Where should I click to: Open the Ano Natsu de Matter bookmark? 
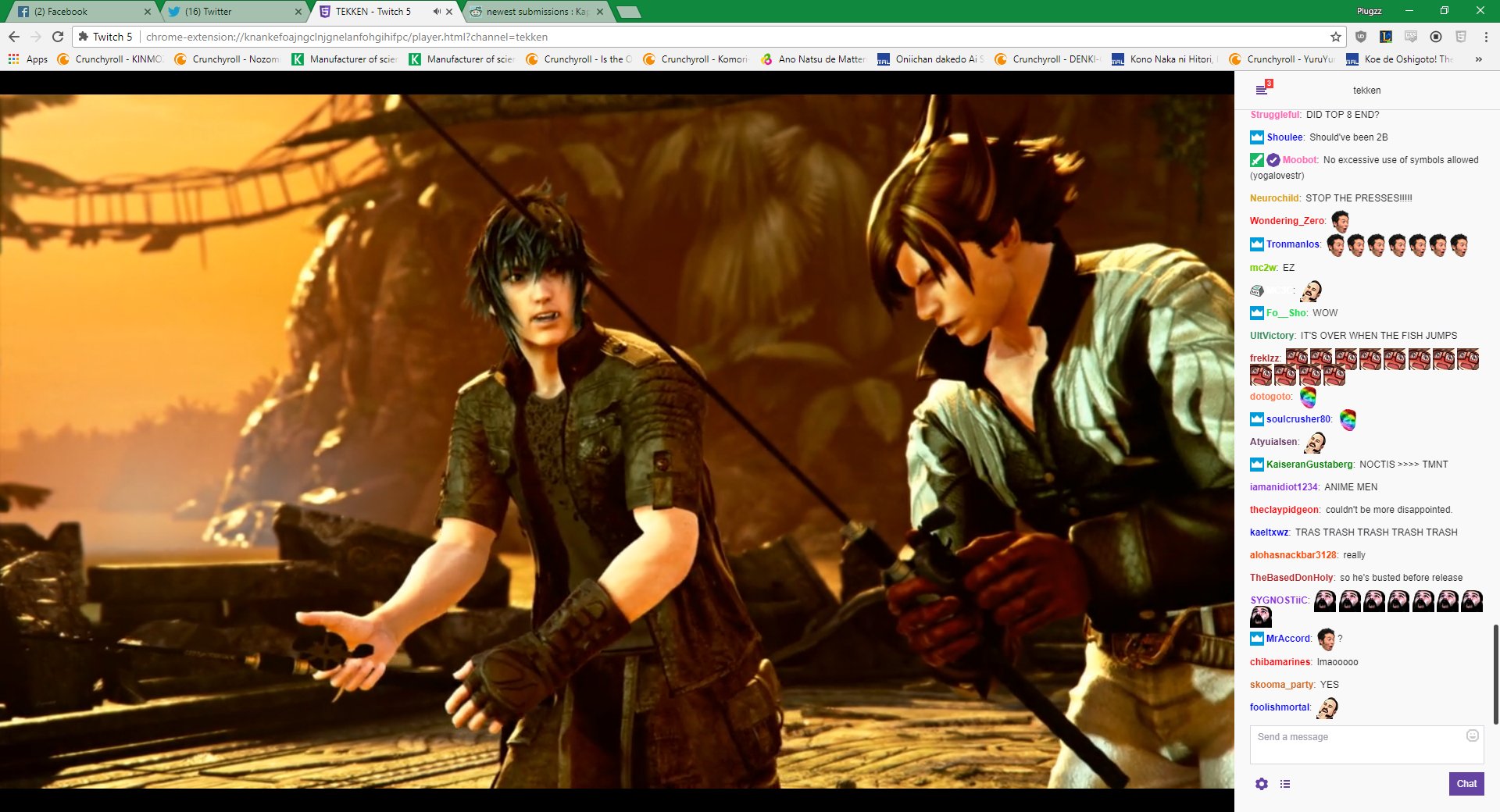tap(813, 59)
